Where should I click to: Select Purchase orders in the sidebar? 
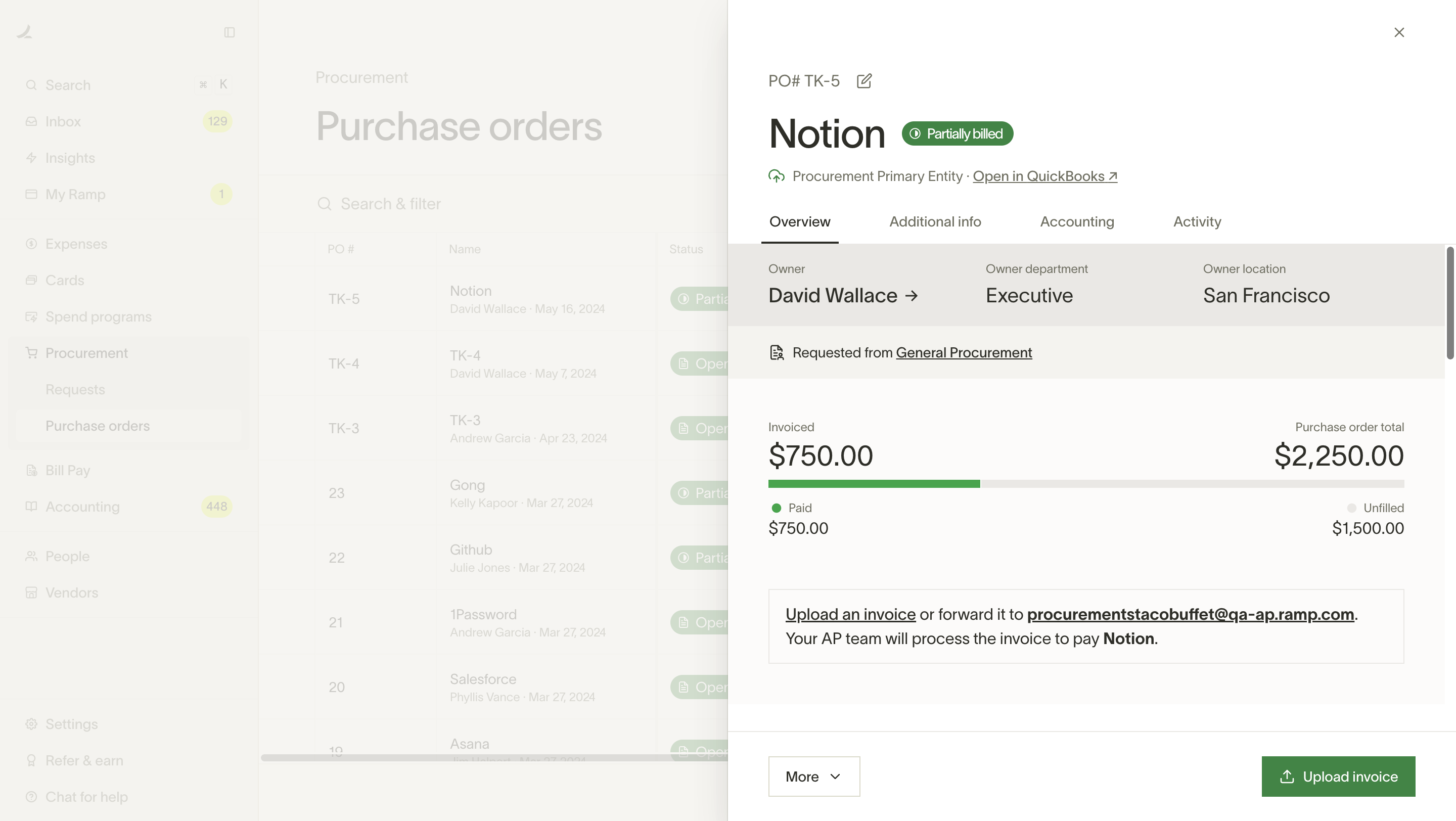(x=129, y=426)
